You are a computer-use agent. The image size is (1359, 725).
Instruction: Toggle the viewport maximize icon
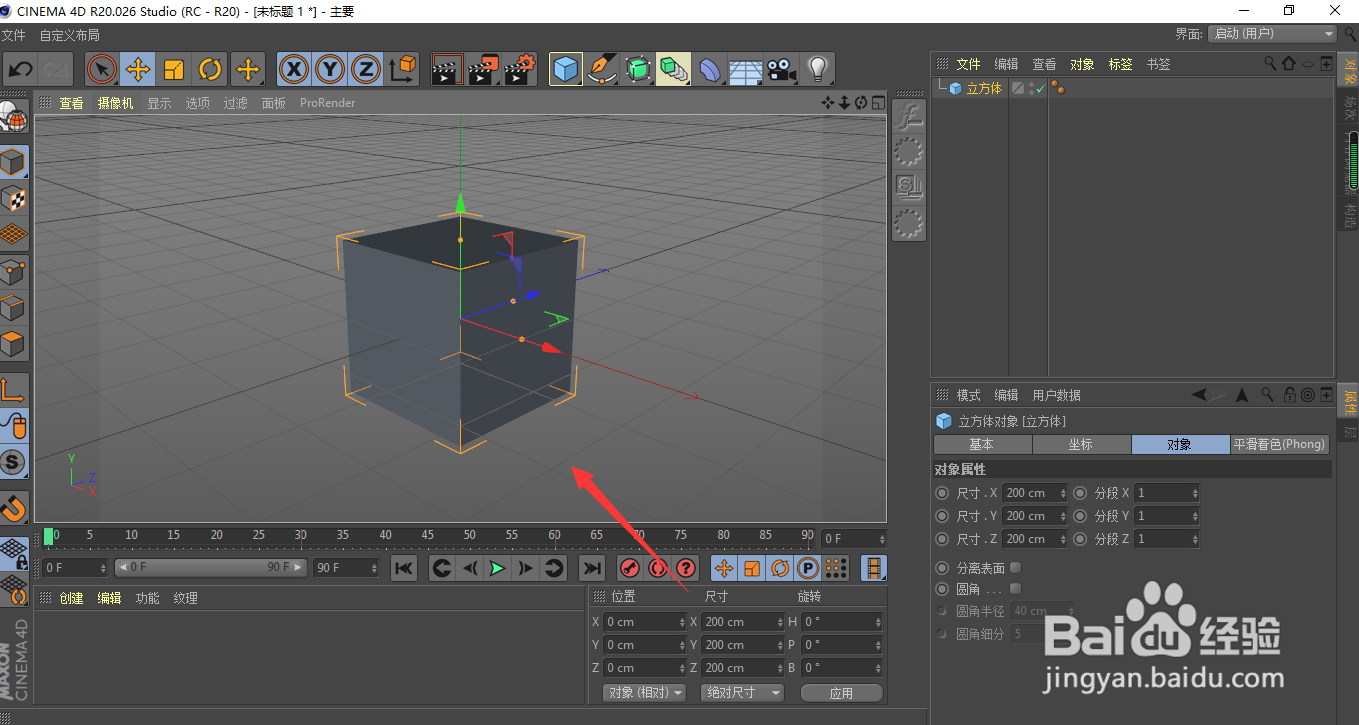click(x=878, y=102)
